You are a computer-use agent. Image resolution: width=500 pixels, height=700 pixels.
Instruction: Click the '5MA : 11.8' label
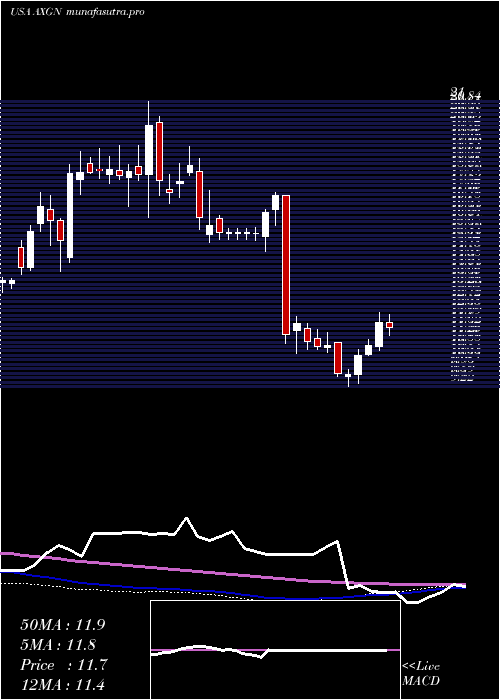point(58,645)
